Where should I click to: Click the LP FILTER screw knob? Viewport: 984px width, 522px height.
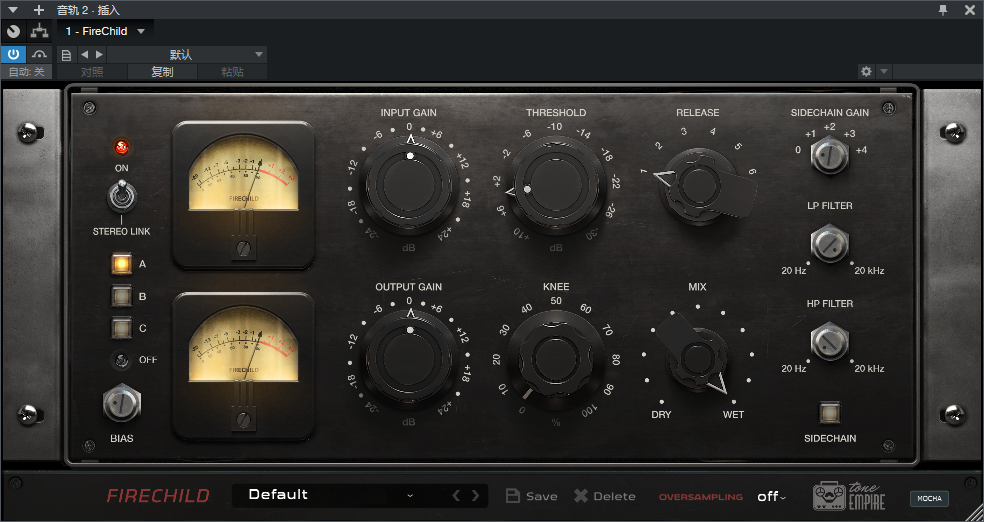830,244
